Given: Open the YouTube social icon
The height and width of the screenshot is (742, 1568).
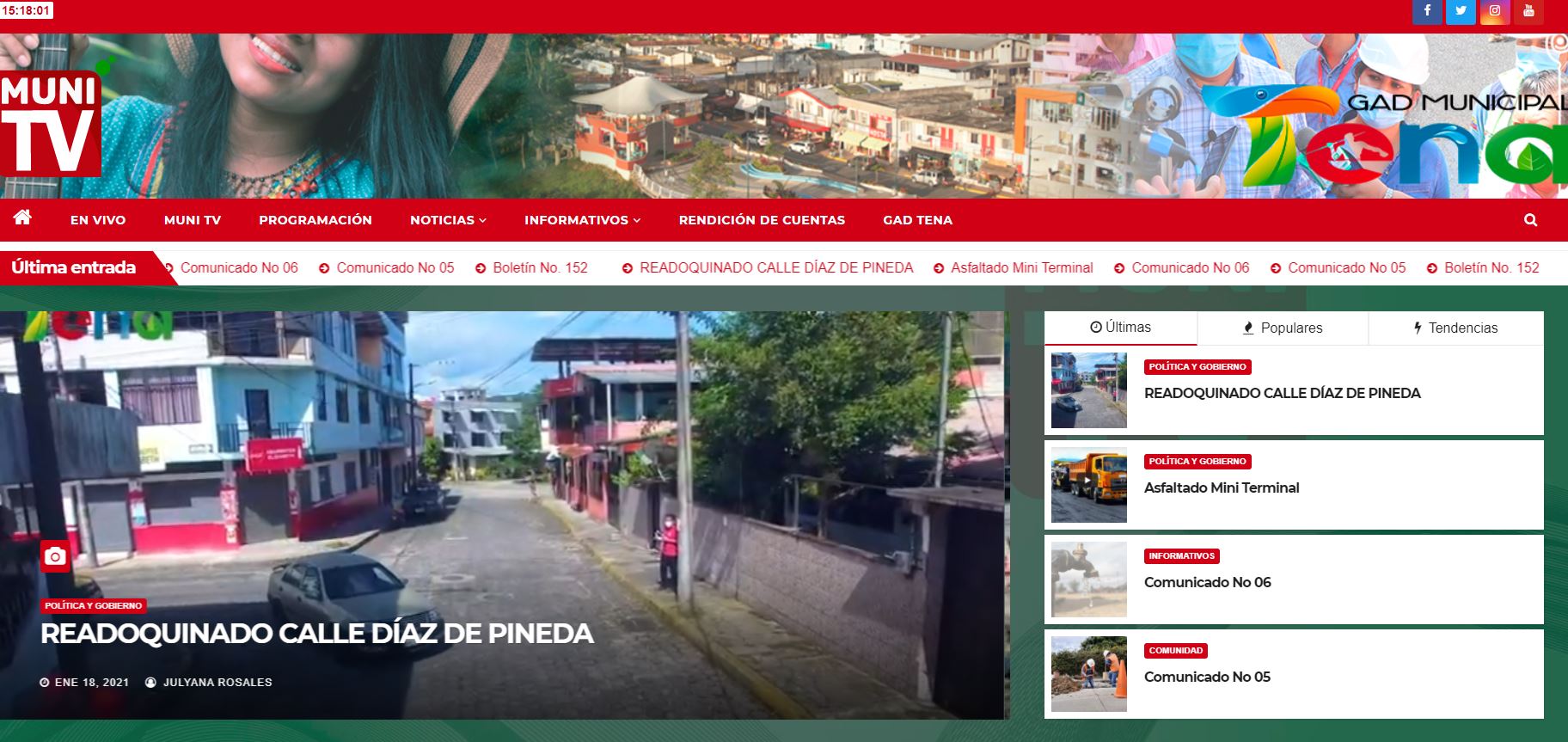Looking at the screenshot, I should point(1528,11).
